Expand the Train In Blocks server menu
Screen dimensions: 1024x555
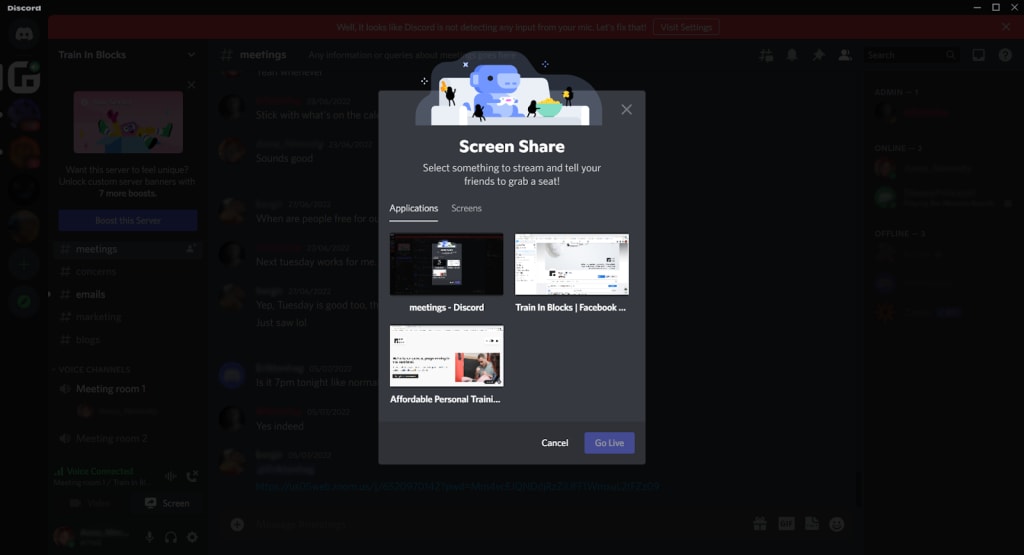191,55
